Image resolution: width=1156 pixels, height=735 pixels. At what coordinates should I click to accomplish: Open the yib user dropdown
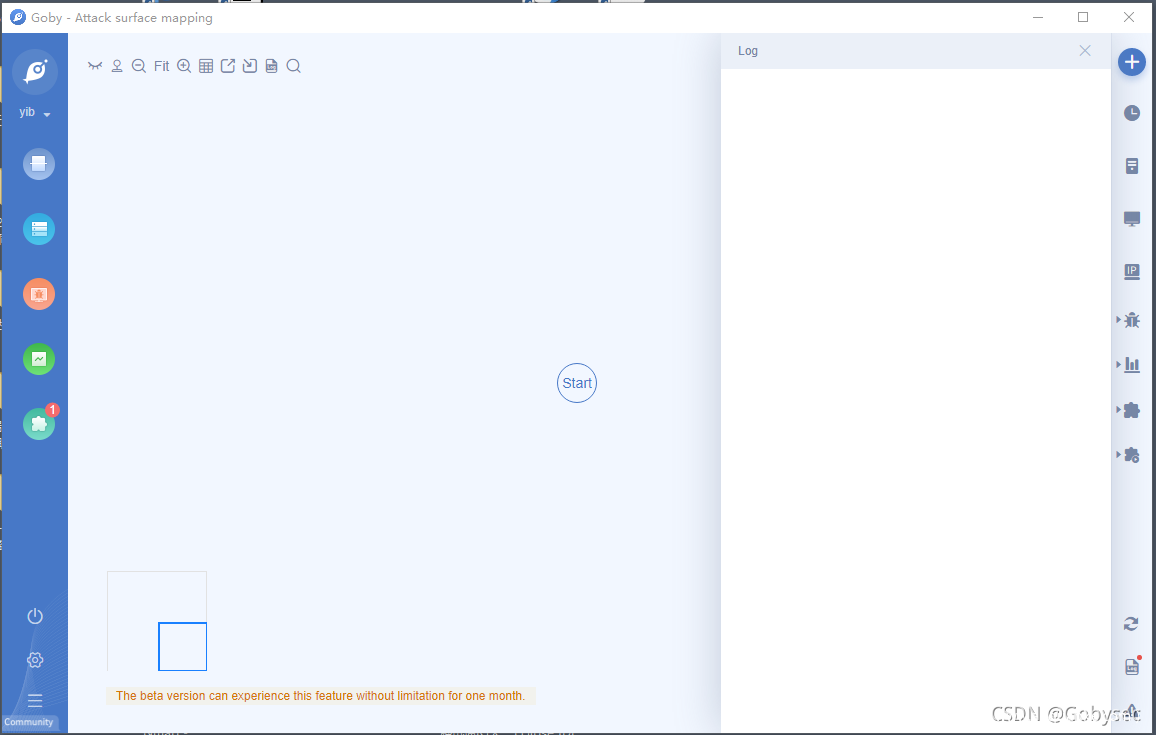point(35,113)
